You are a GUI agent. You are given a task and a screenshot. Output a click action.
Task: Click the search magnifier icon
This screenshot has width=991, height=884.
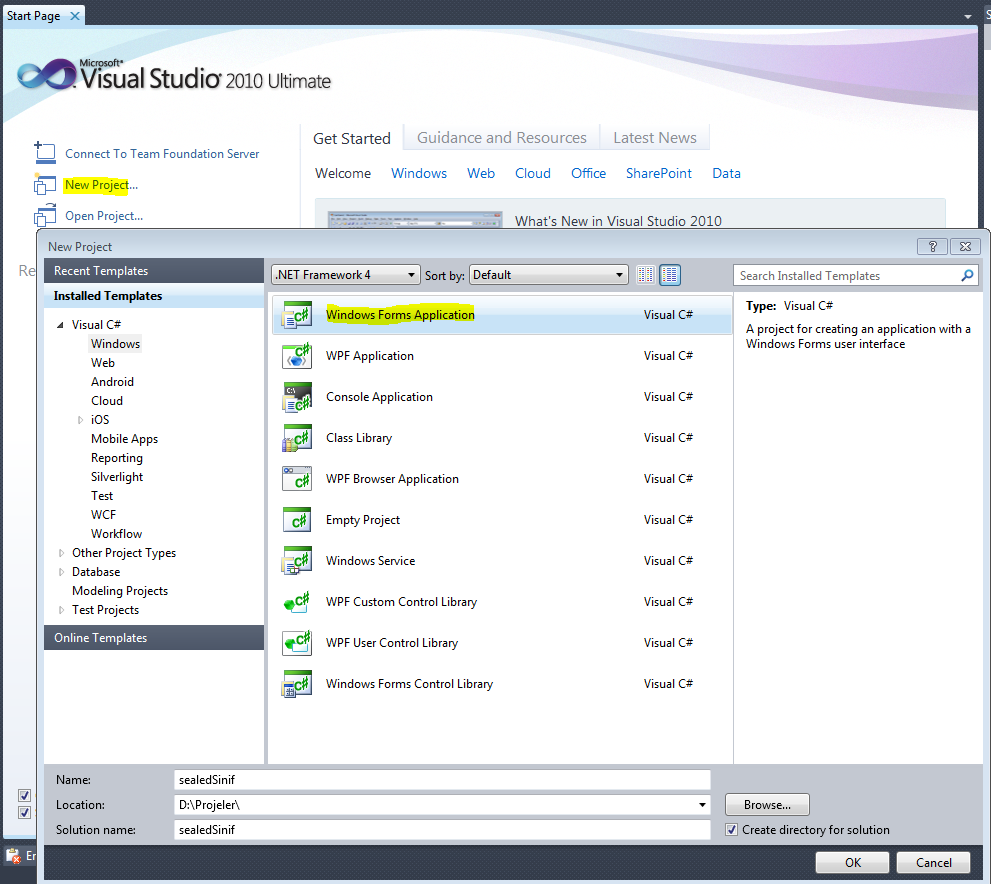[x=968, y=275]
